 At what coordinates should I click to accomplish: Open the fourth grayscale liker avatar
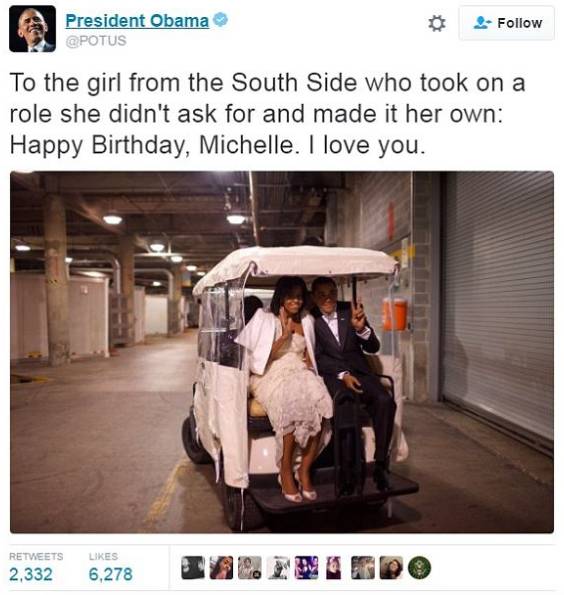coord(278,568)
